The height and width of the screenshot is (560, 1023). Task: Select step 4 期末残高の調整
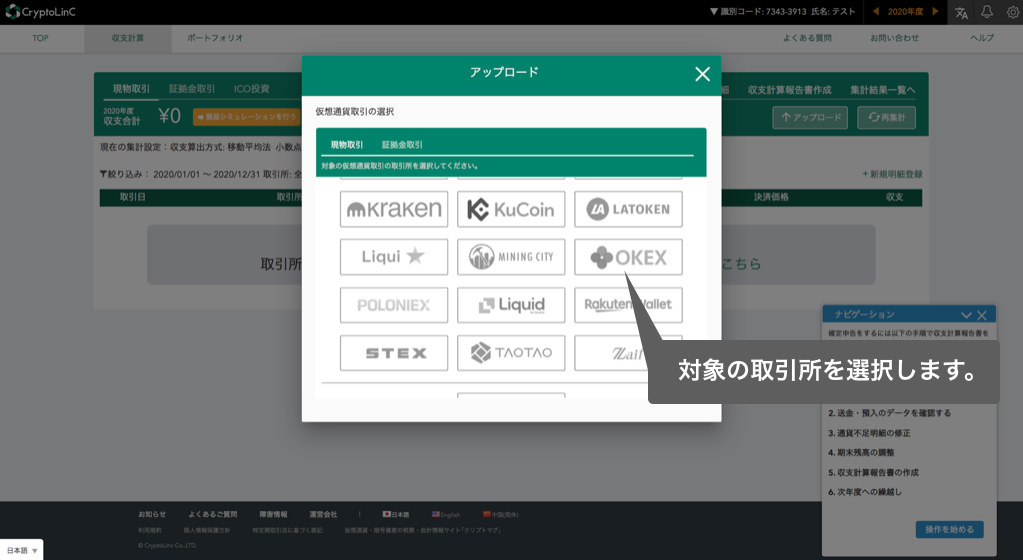[861, 452]
